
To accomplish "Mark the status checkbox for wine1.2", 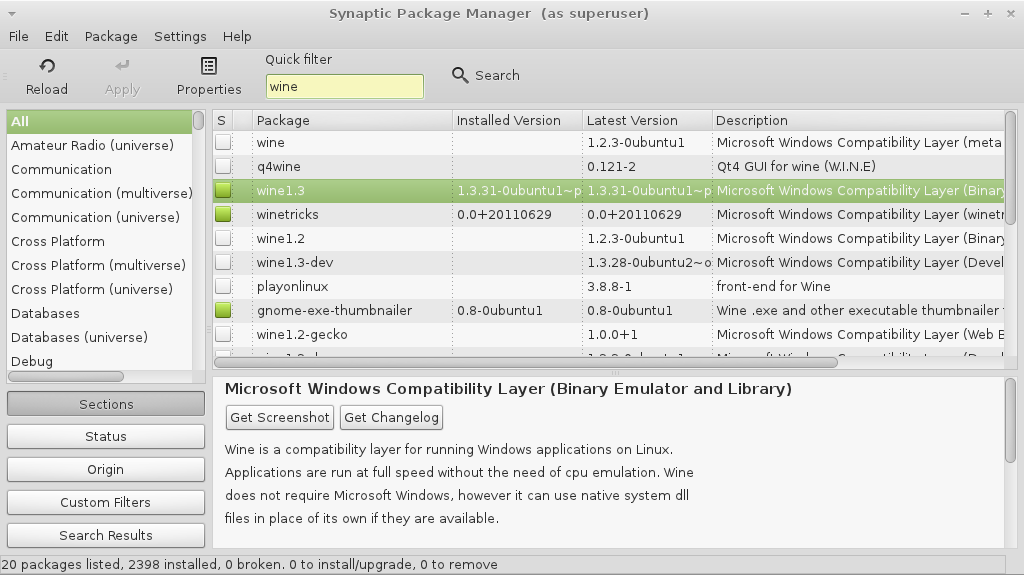I will [x=223, y=238].
